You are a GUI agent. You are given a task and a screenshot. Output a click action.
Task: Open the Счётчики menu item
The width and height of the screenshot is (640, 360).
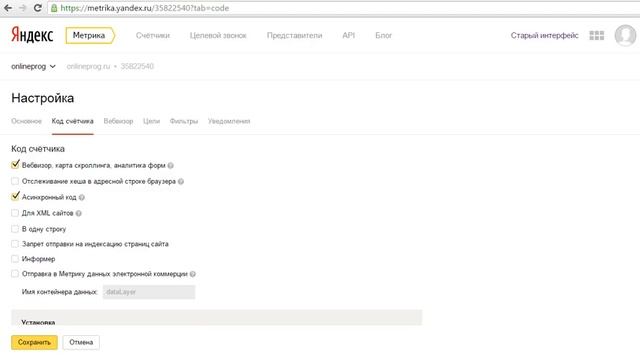(x=153, y=36)
